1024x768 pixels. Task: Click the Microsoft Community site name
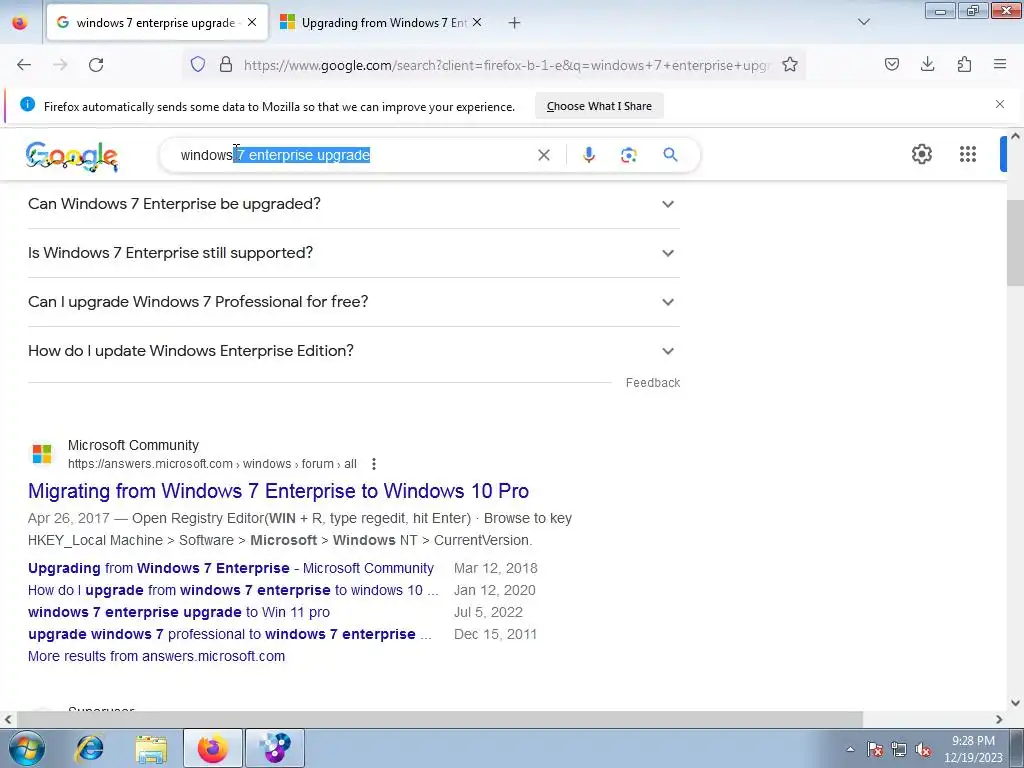(x=133, y=445)
